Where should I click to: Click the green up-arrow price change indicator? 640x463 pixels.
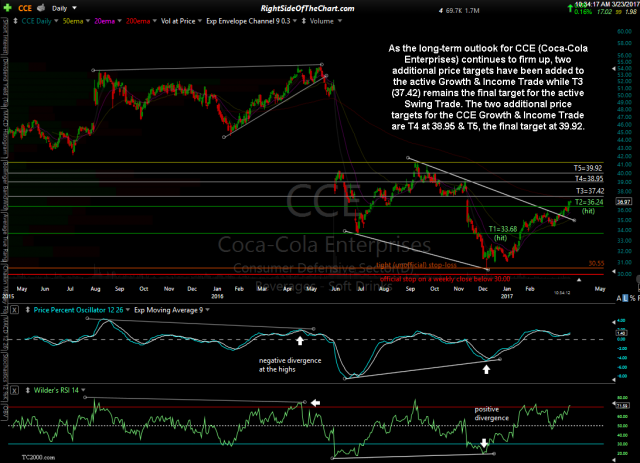[x=570, y=9]
